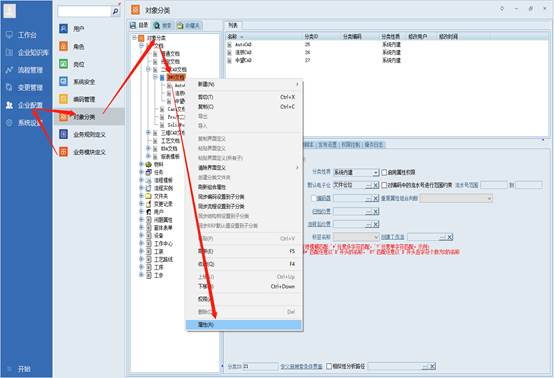Choose 同步编码设置到子分类
This screenshot has width=554, height=378.
pyautogui.click(x=244, y=196)
